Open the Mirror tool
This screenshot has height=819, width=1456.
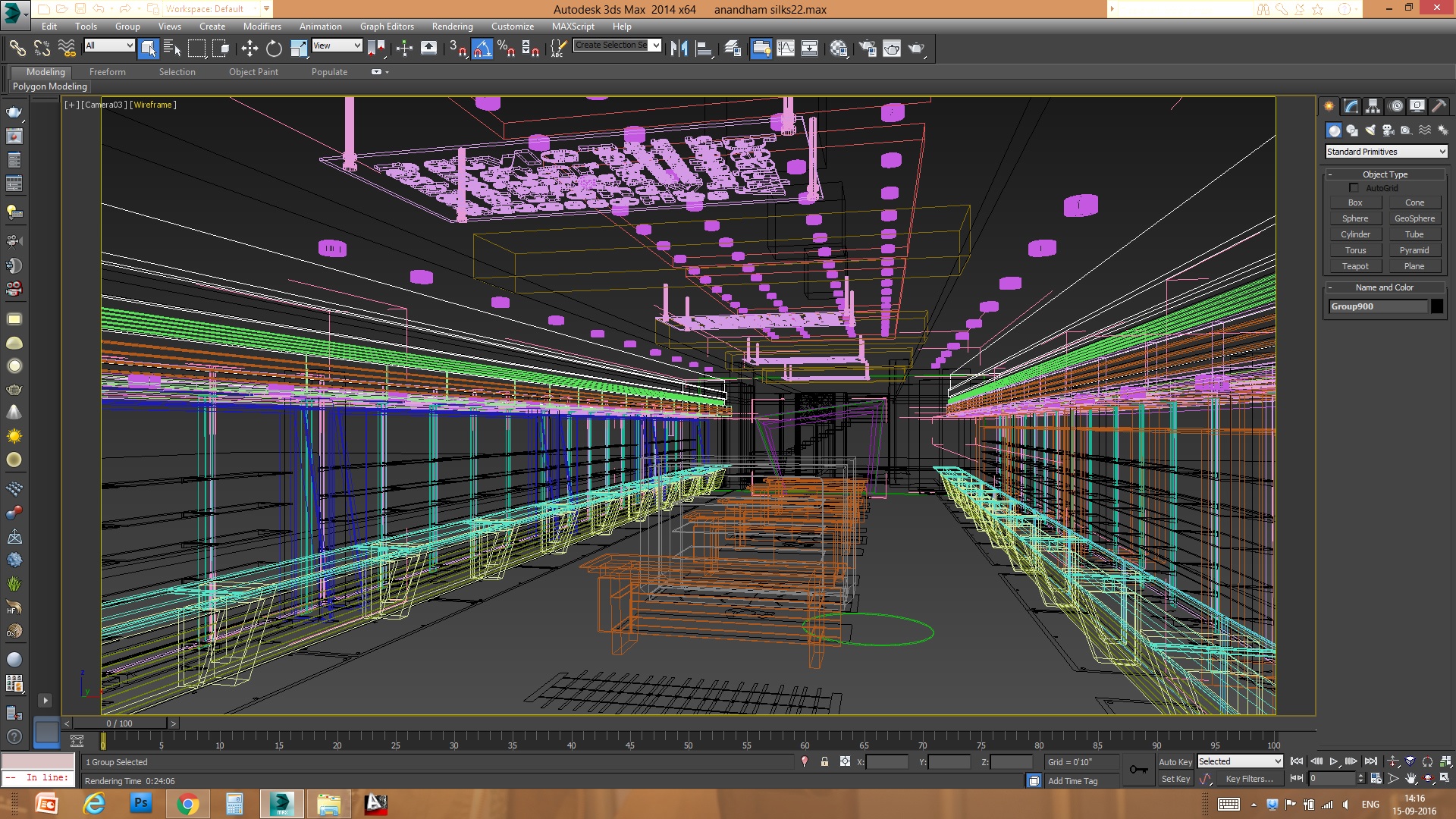pos(679,49)
